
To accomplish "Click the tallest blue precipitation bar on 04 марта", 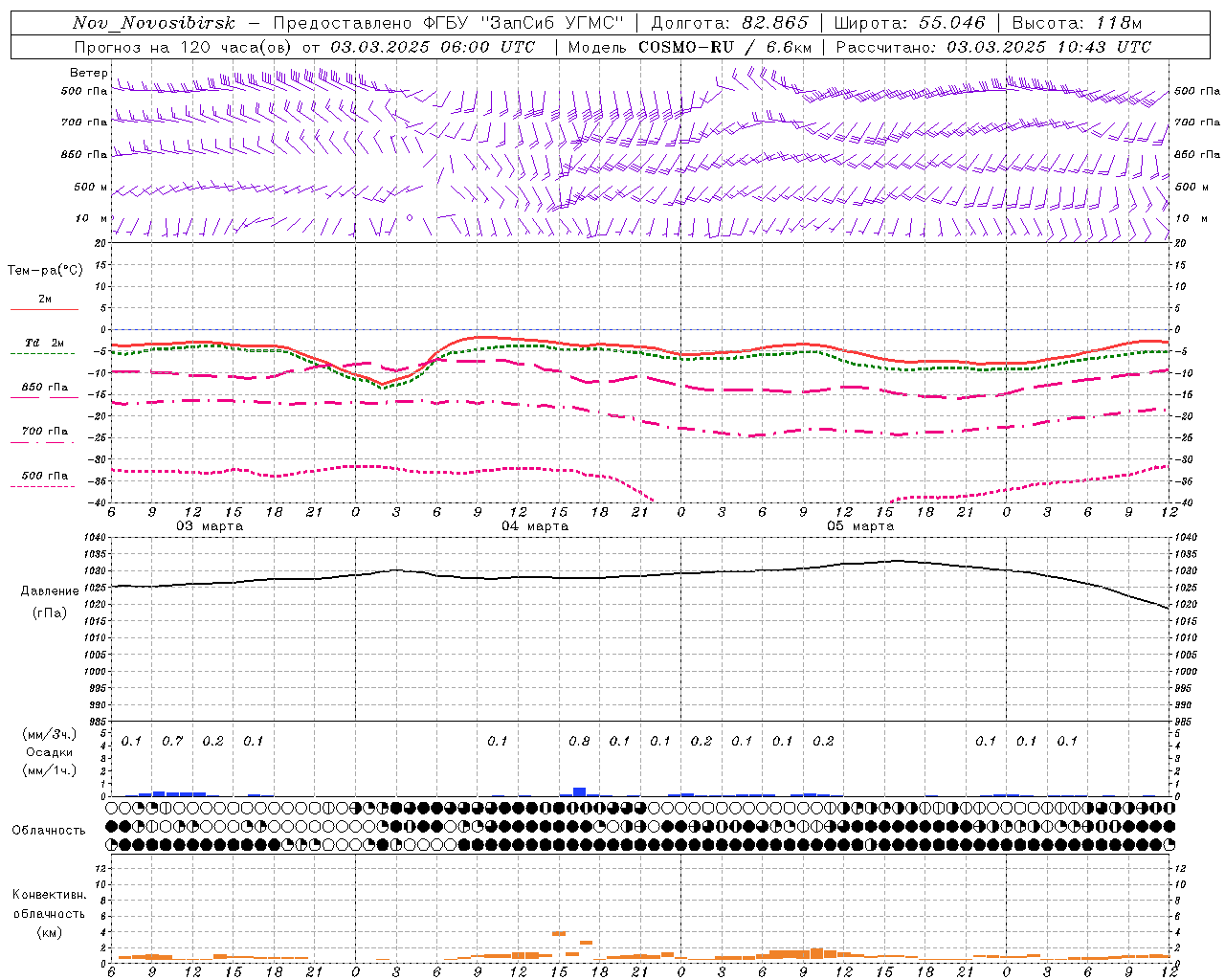I will (579, 791).
